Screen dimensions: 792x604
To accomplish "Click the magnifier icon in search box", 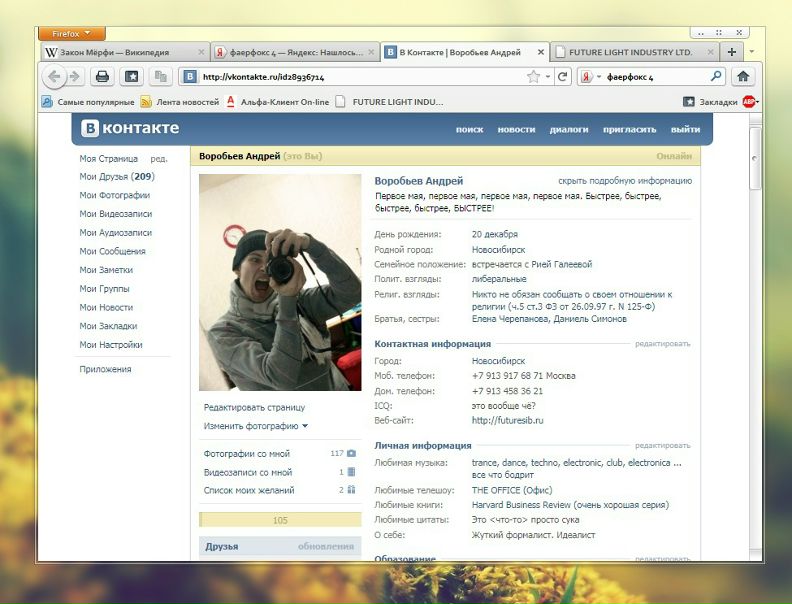I will pyautogui.click(x=716, y=76).
